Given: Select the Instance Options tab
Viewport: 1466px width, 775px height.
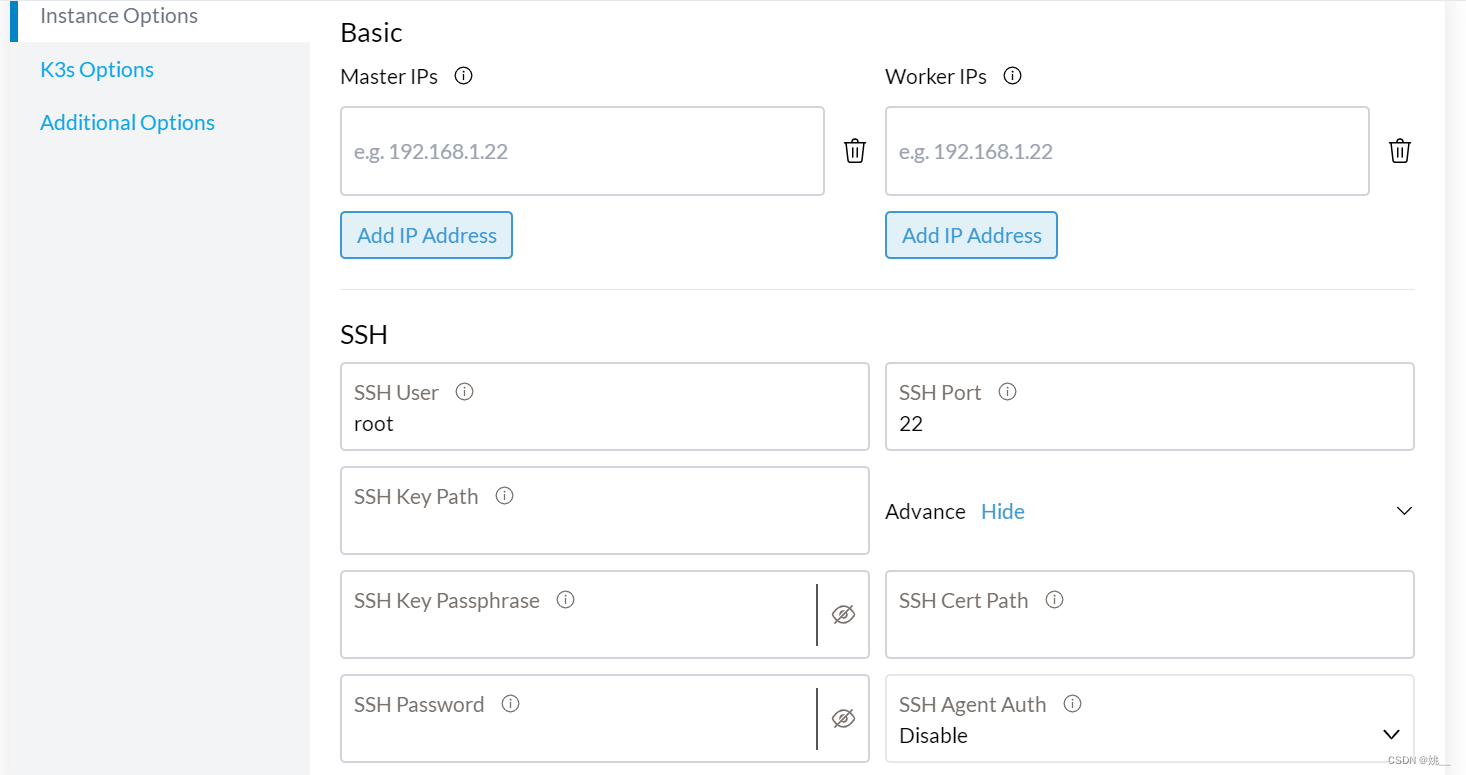Looking at the screenshot, I should tap(119, 16).
